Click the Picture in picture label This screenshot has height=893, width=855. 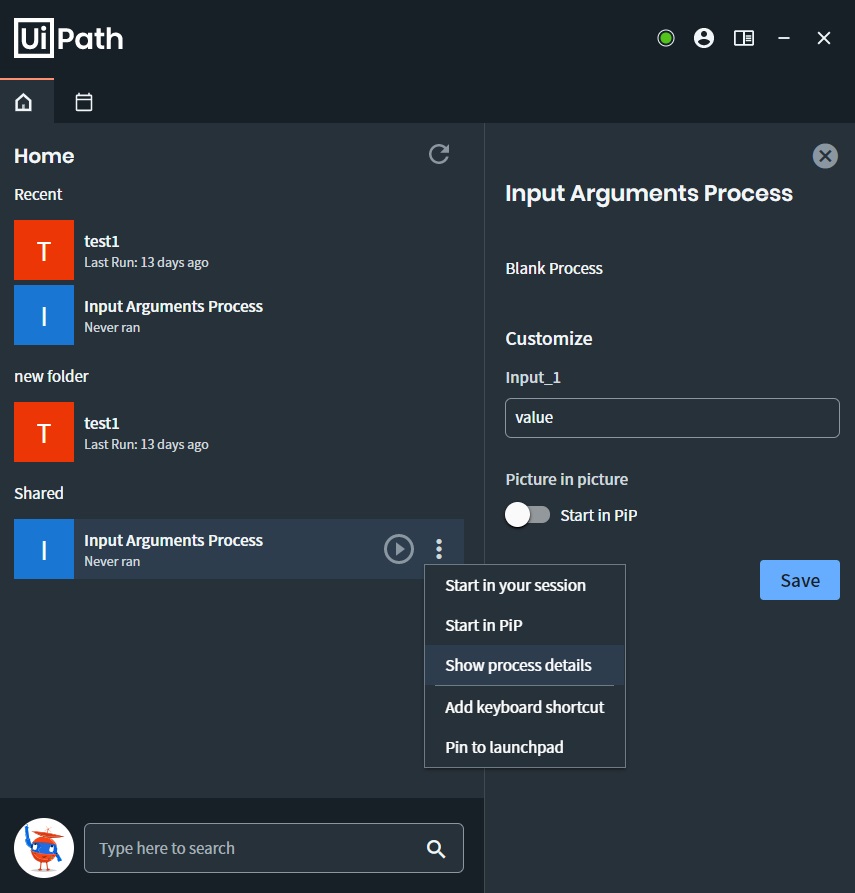[x=567, y=480]
